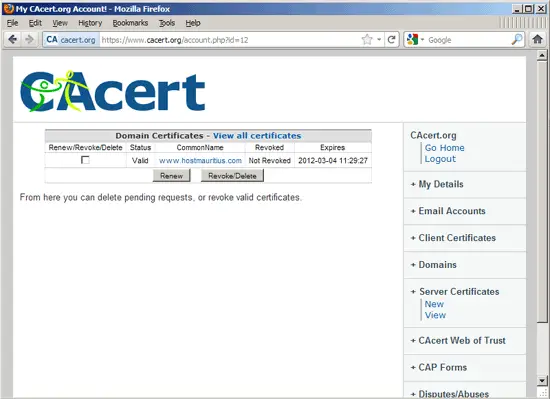Click the Google search engine icon
The width and height of the screenshot is (550, 399).
(412, 40)
